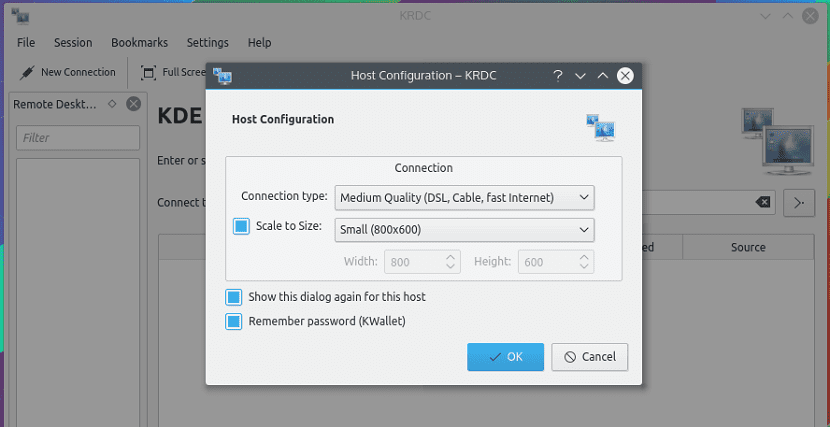Click the connect go arrow button

pos(799,202)
